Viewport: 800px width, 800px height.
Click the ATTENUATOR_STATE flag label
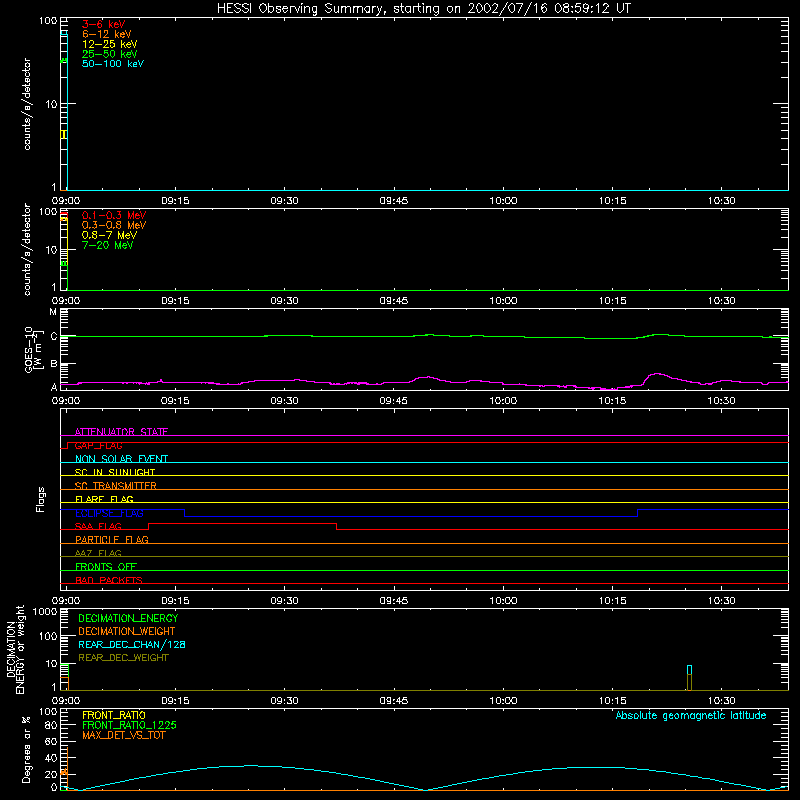[121, 432]
